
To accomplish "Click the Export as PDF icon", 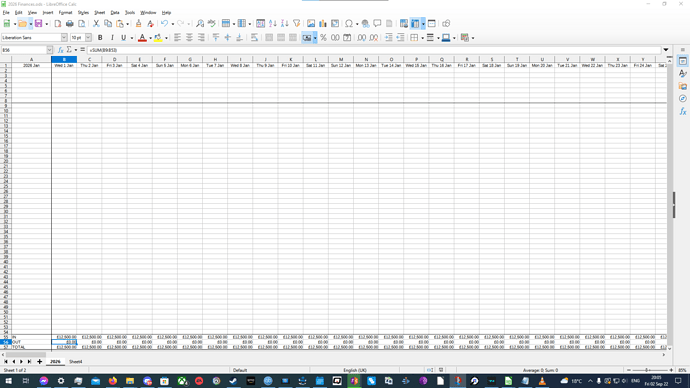I will [x=58, y=23].
